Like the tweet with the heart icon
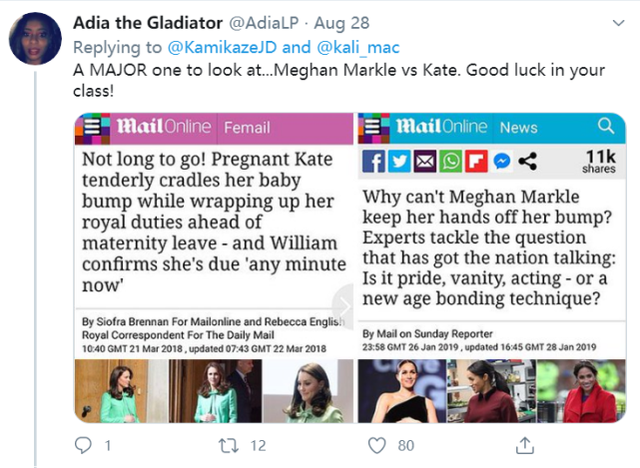The height and width of the screenshot is (468, 640). point(377,444)
